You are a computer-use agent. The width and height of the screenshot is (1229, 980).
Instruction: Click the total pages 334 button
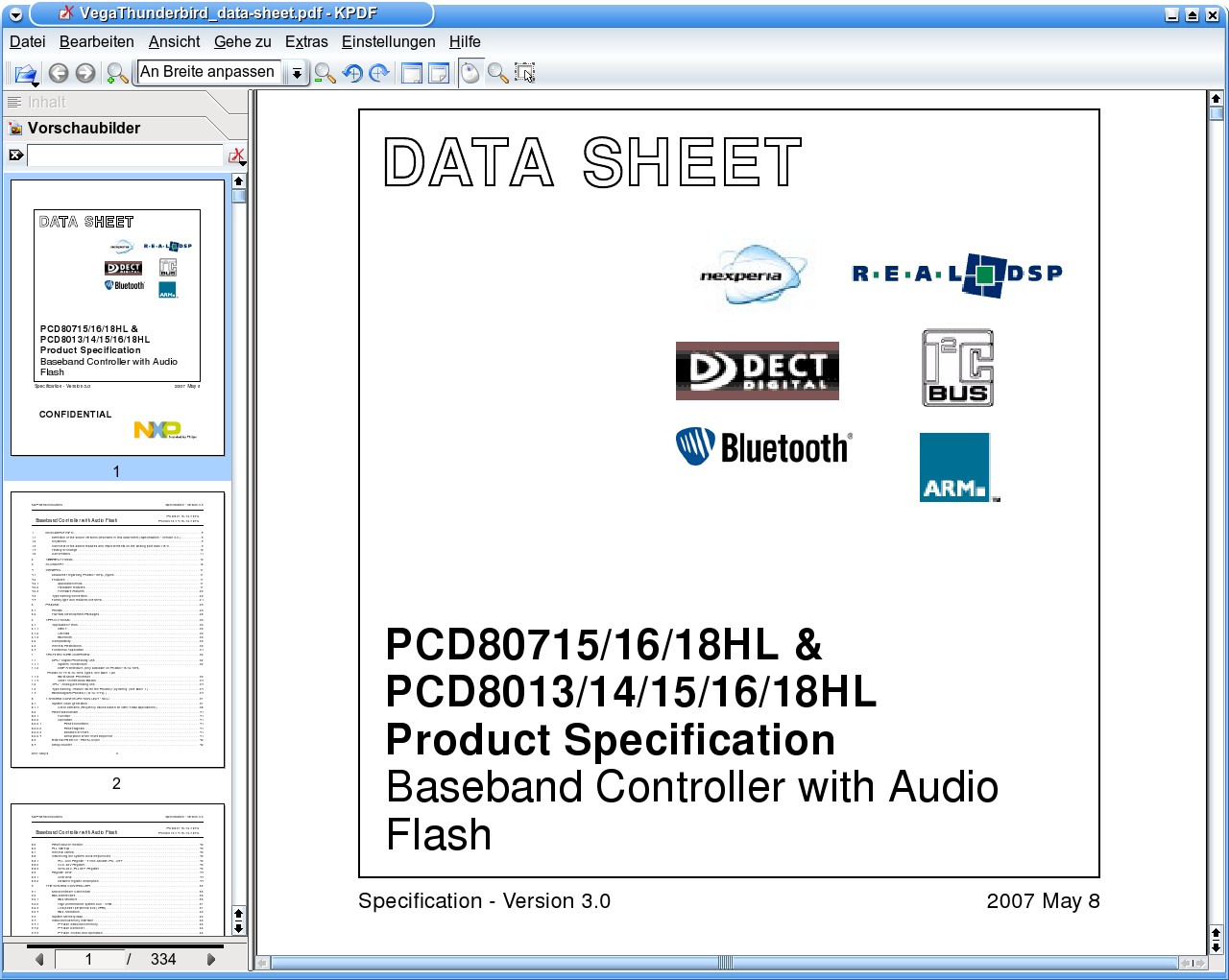163,959
